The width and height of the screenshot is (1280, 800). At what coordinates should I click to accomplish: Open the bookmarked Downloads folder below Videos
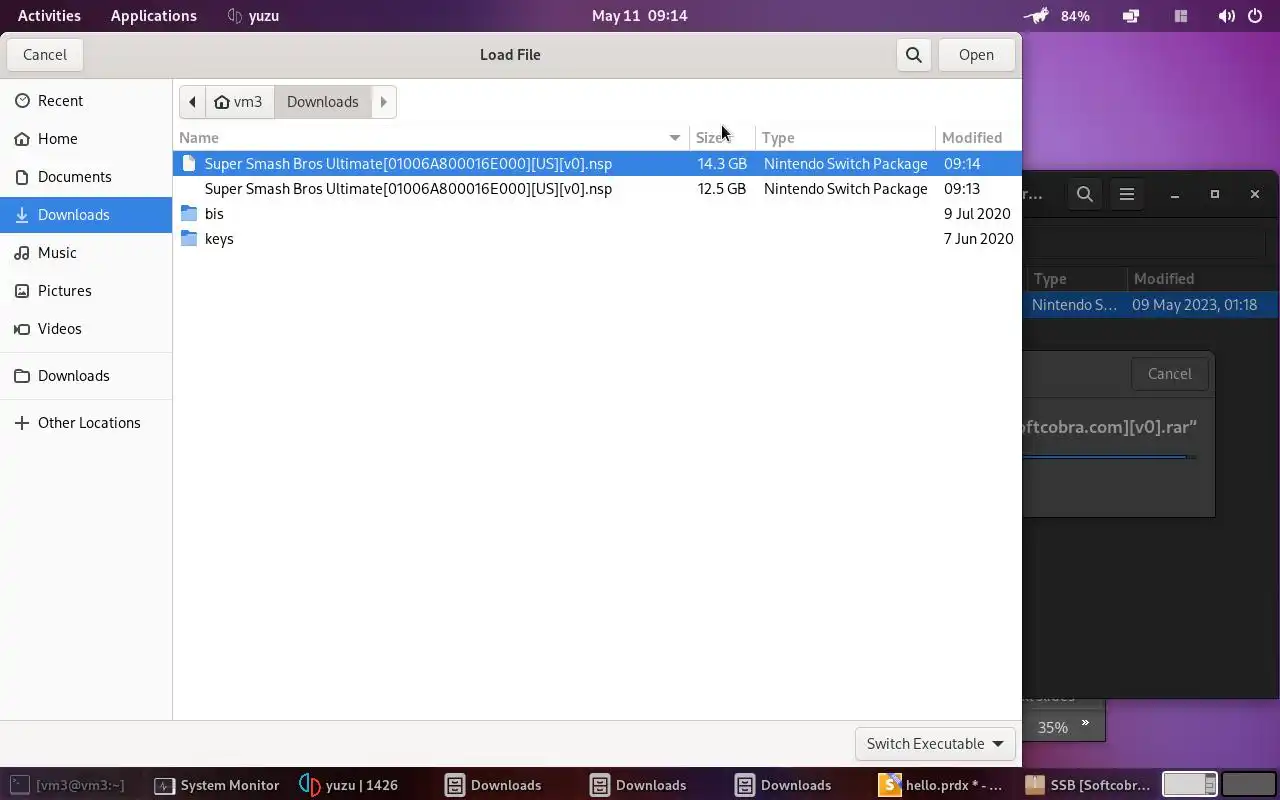click(x=86, y=376)
